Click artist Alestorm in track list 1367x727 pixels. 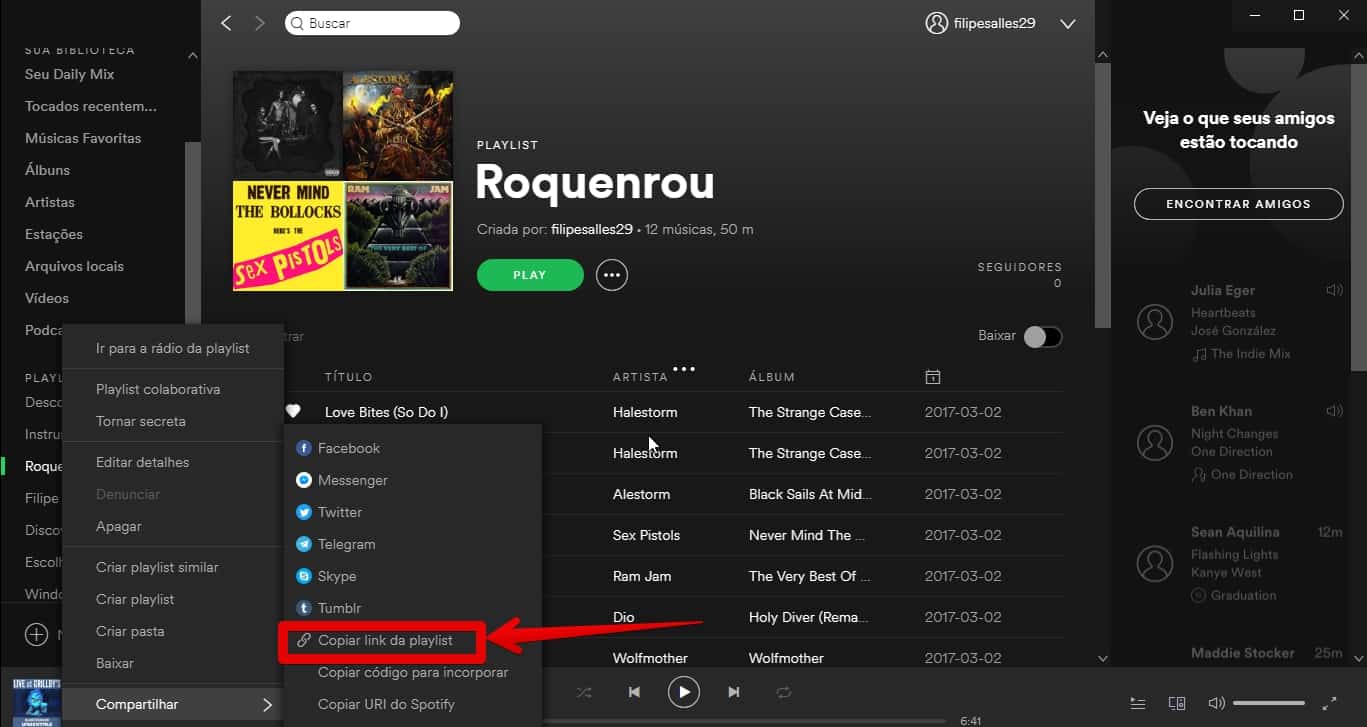(x=642, y=494)
